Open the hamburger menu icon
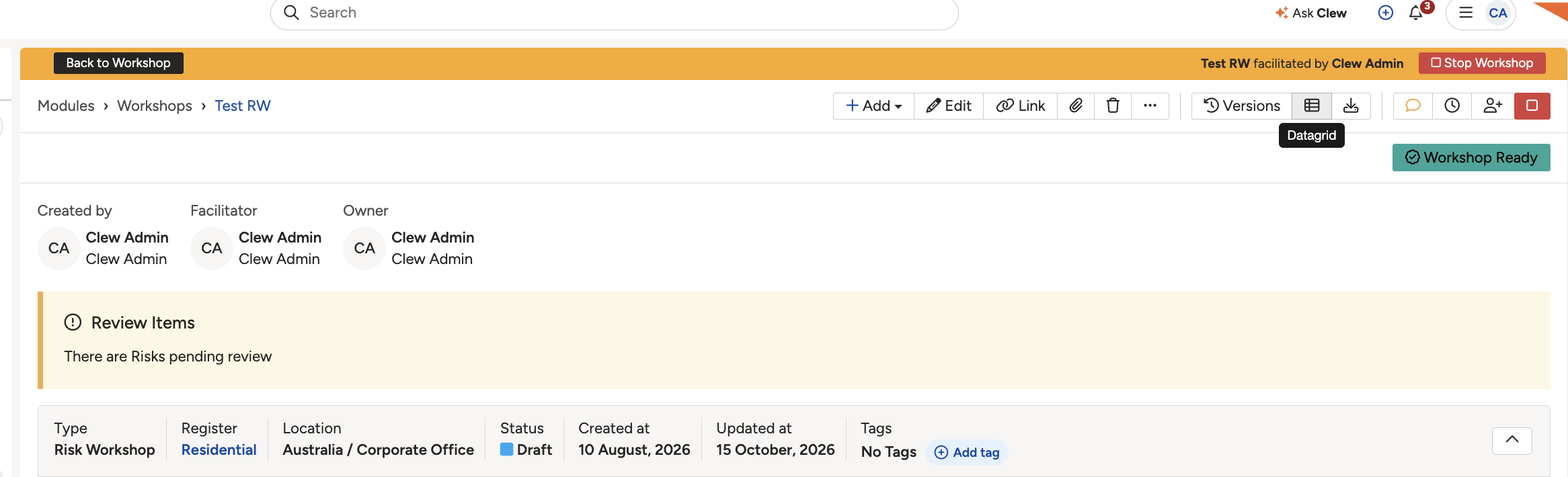1568x477 pixels. 1466,13
